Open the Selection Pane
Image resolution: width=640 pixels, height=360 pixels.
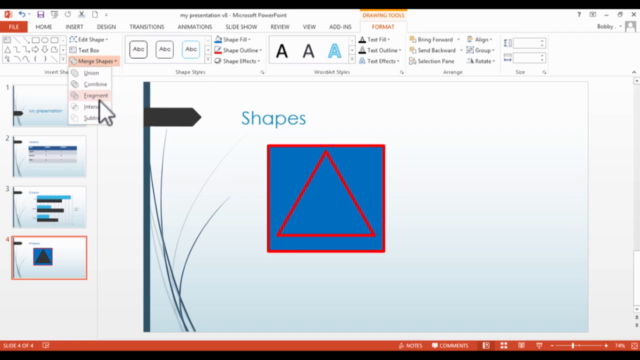(x=432, y=61)
